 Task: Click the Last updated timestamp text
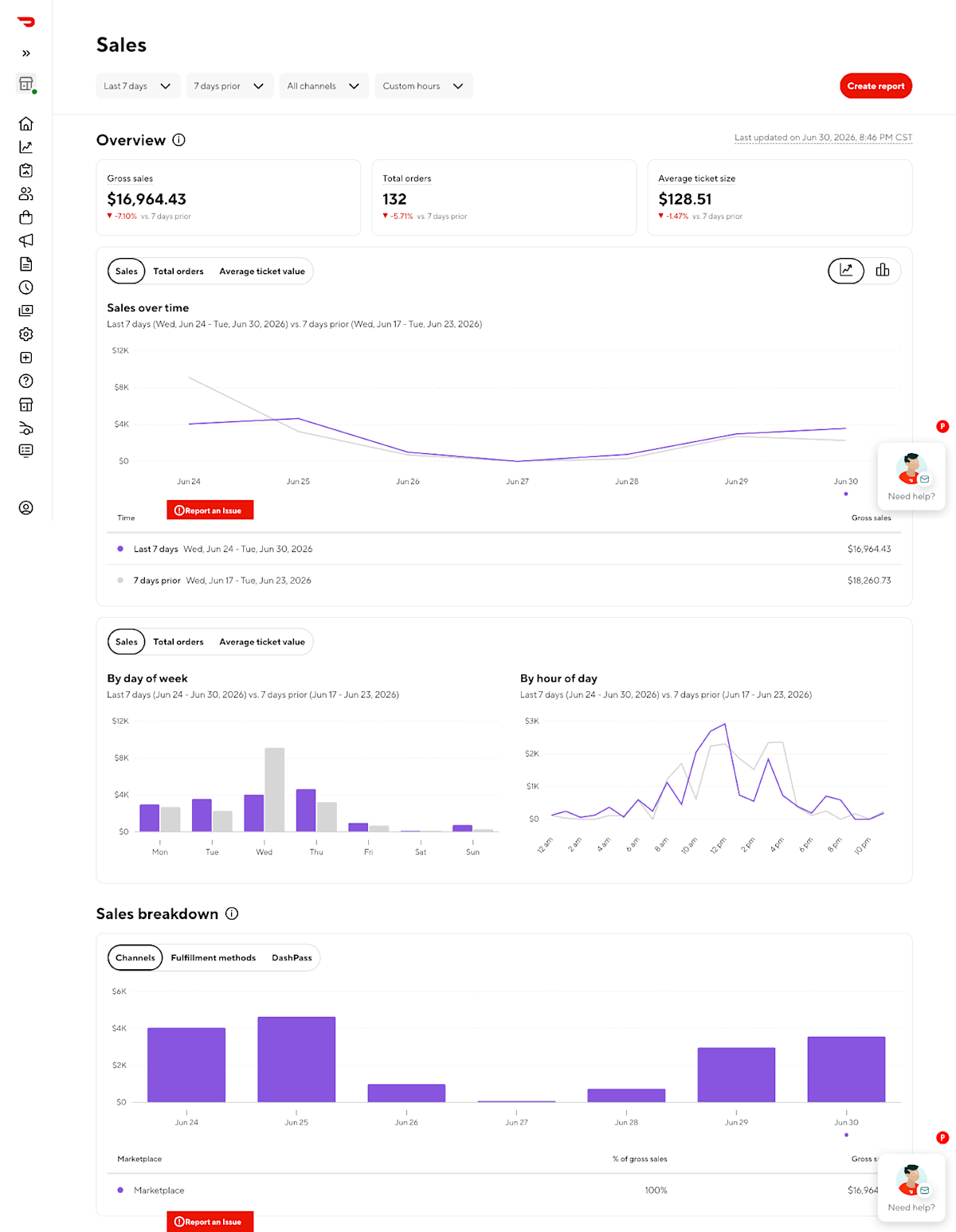click(x=823, y=138)
